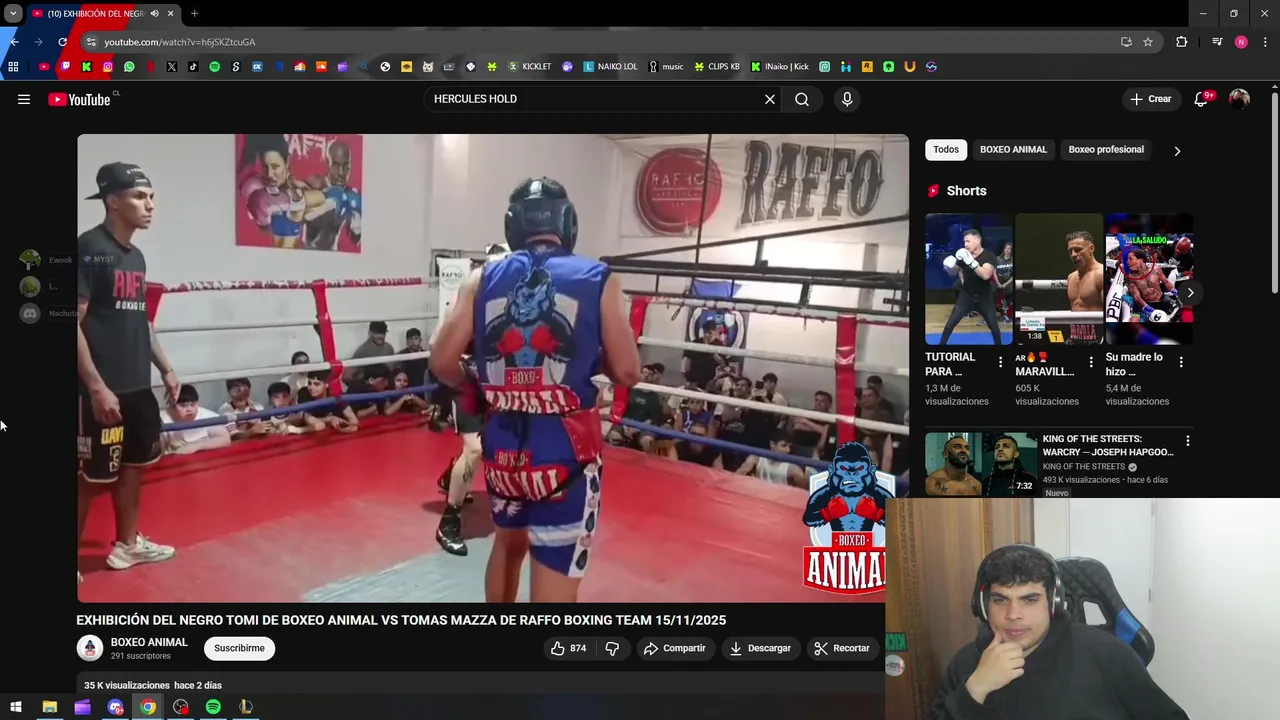Open the Crear upload menu

coord(1150,99)
